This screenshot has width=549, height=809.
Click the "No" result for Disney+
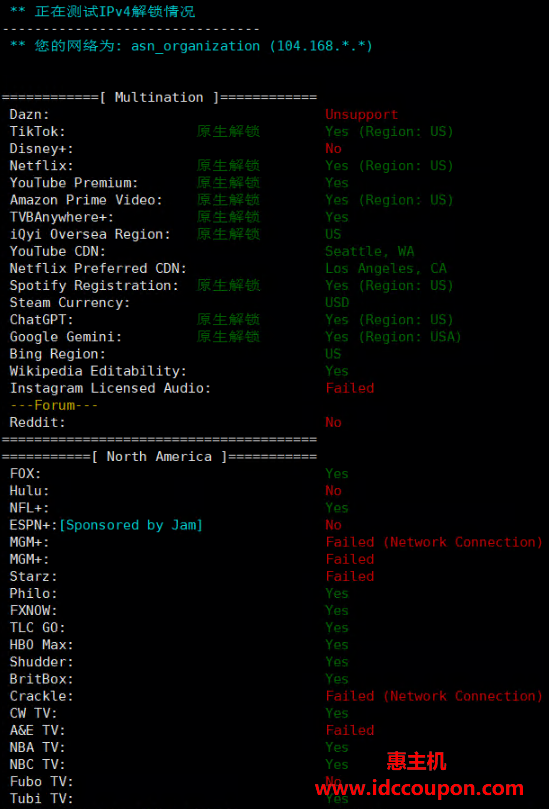(x=333, y=149)
